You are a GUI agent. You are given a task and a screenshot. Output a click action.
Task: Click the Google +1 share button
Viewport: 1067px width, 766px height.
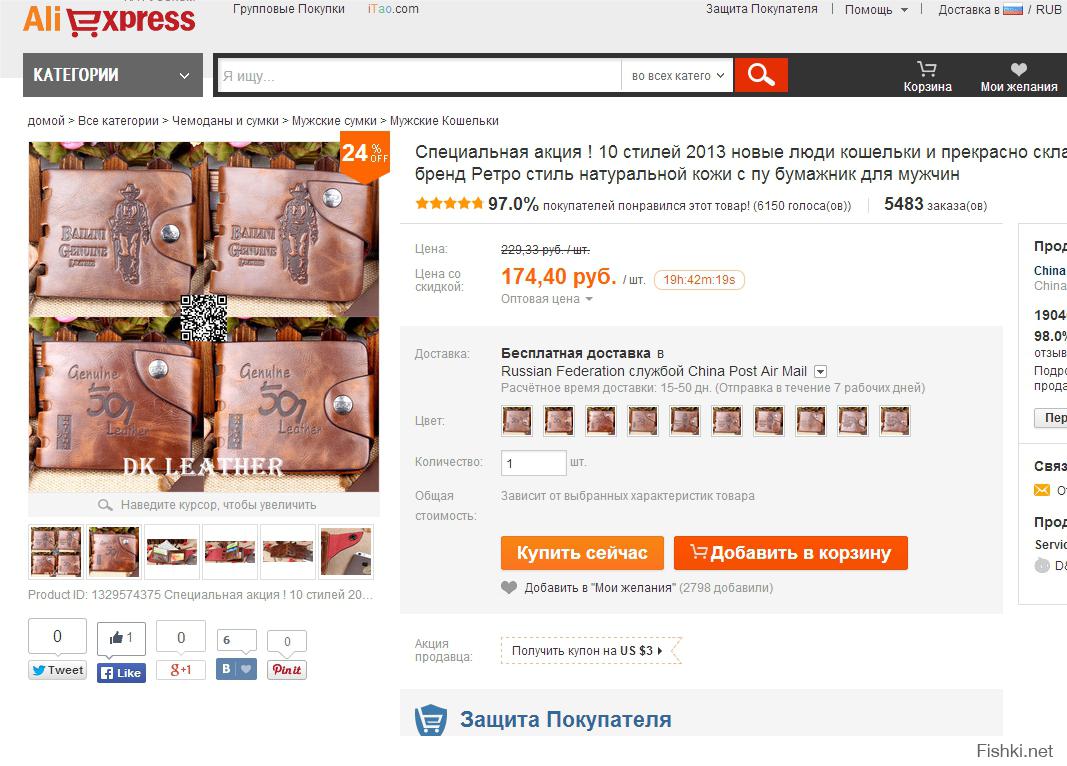click(x=180, y=670)
